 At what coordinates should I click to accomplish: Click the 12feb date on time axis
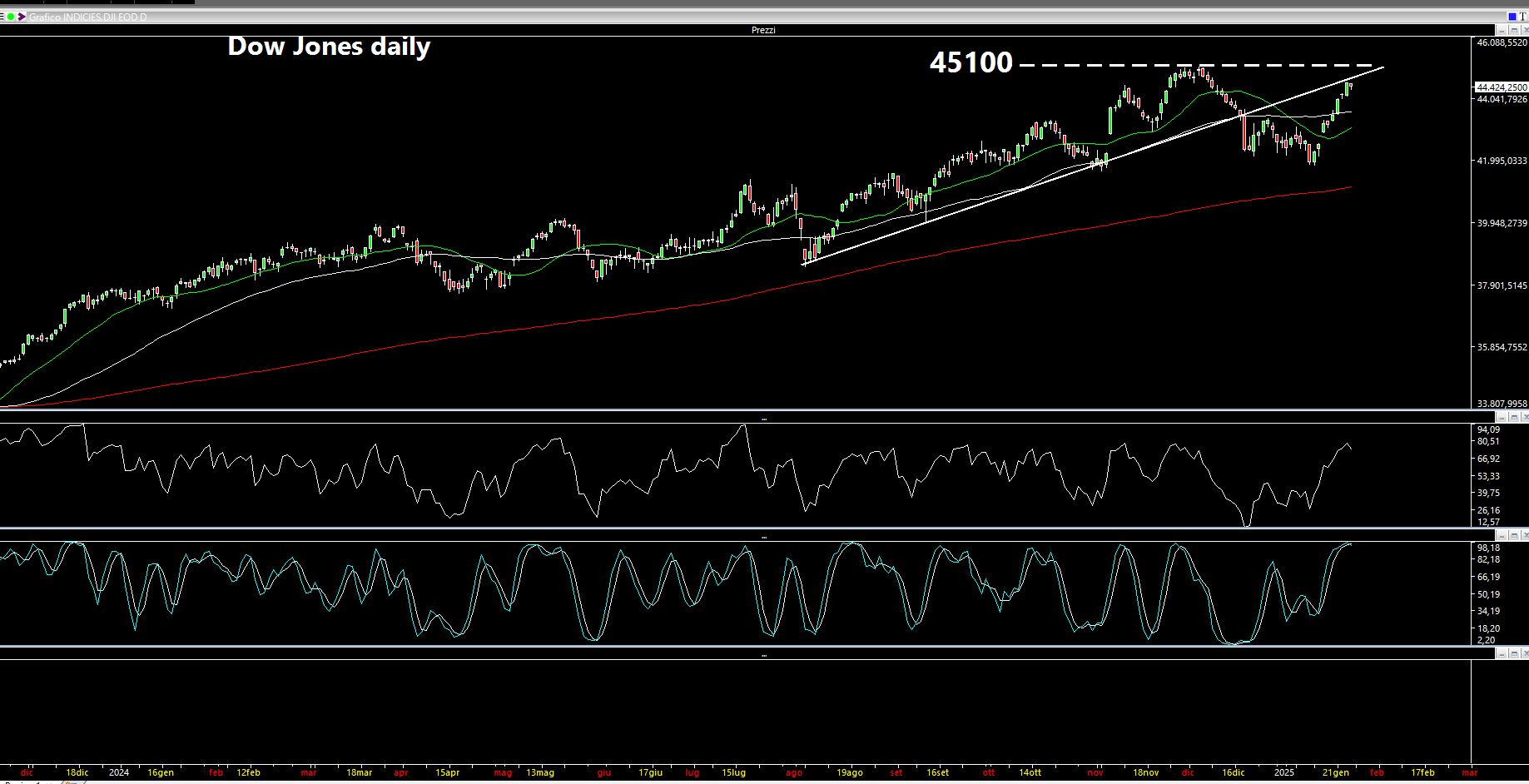coord(248,772)
